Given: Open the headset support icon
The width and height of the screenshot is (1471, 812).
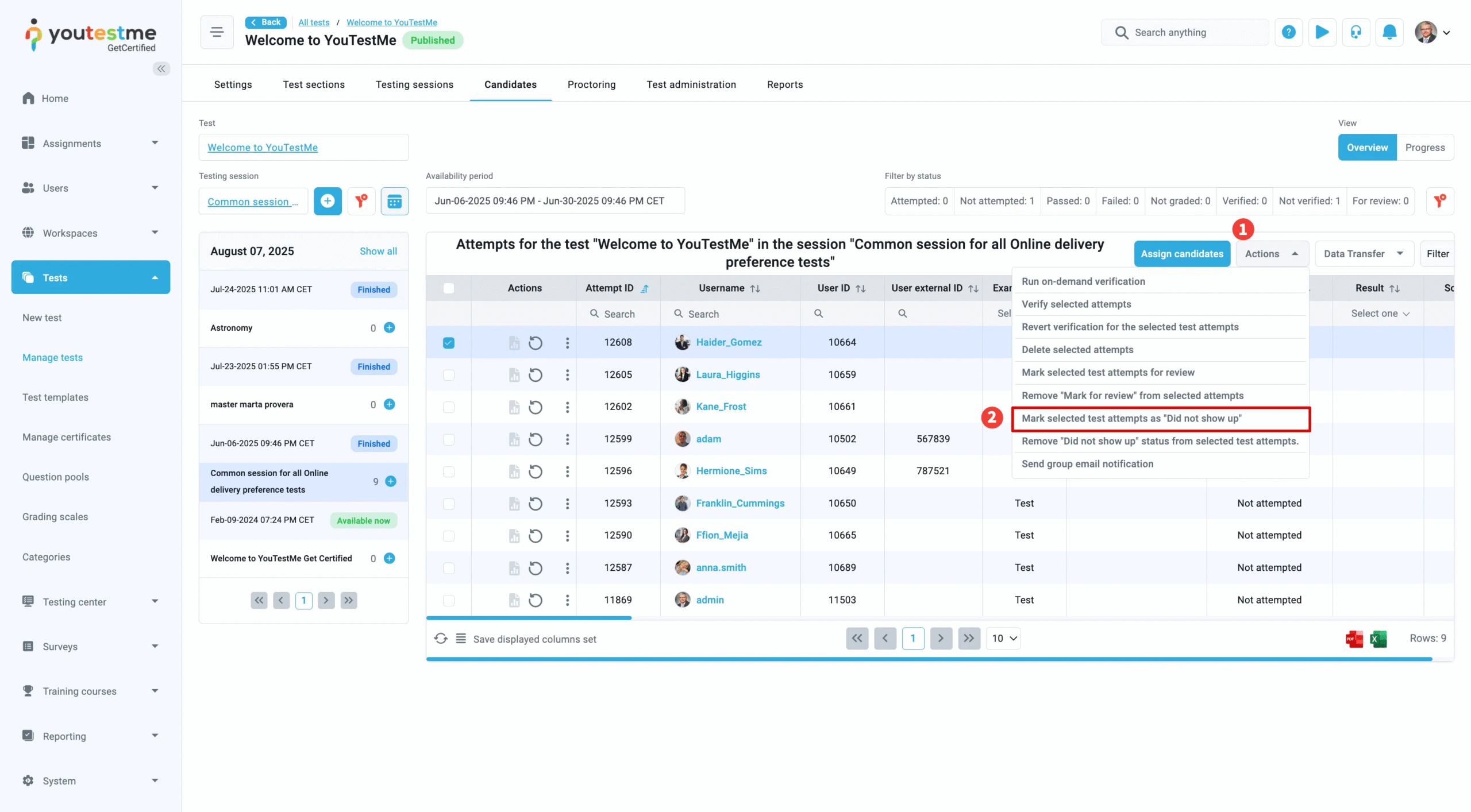Looking at the screenshot, I should [1356, 32].
